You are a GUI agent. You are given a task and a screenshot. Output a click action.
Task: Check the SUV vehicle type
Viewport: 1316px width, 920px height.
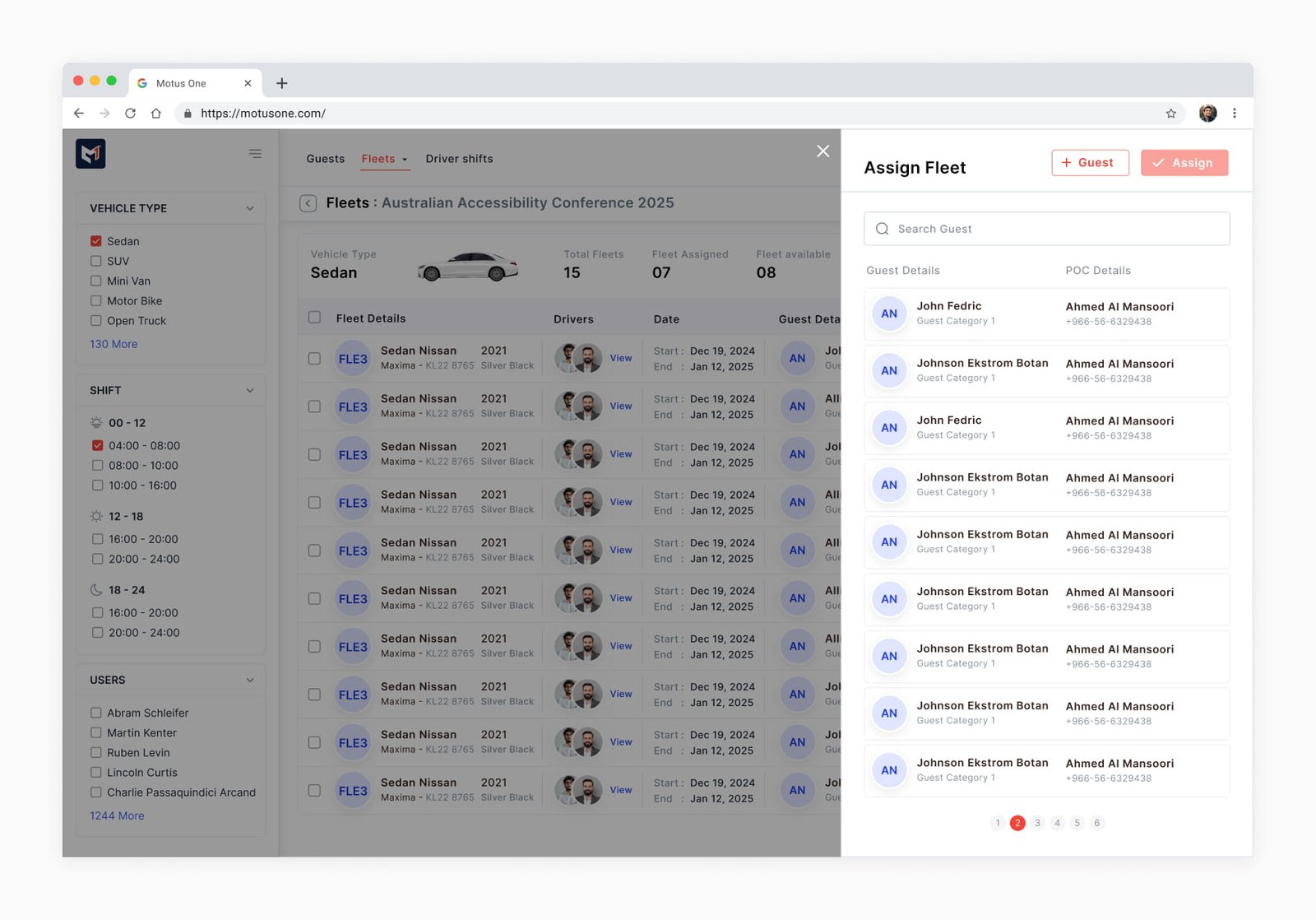coord(96,261)
